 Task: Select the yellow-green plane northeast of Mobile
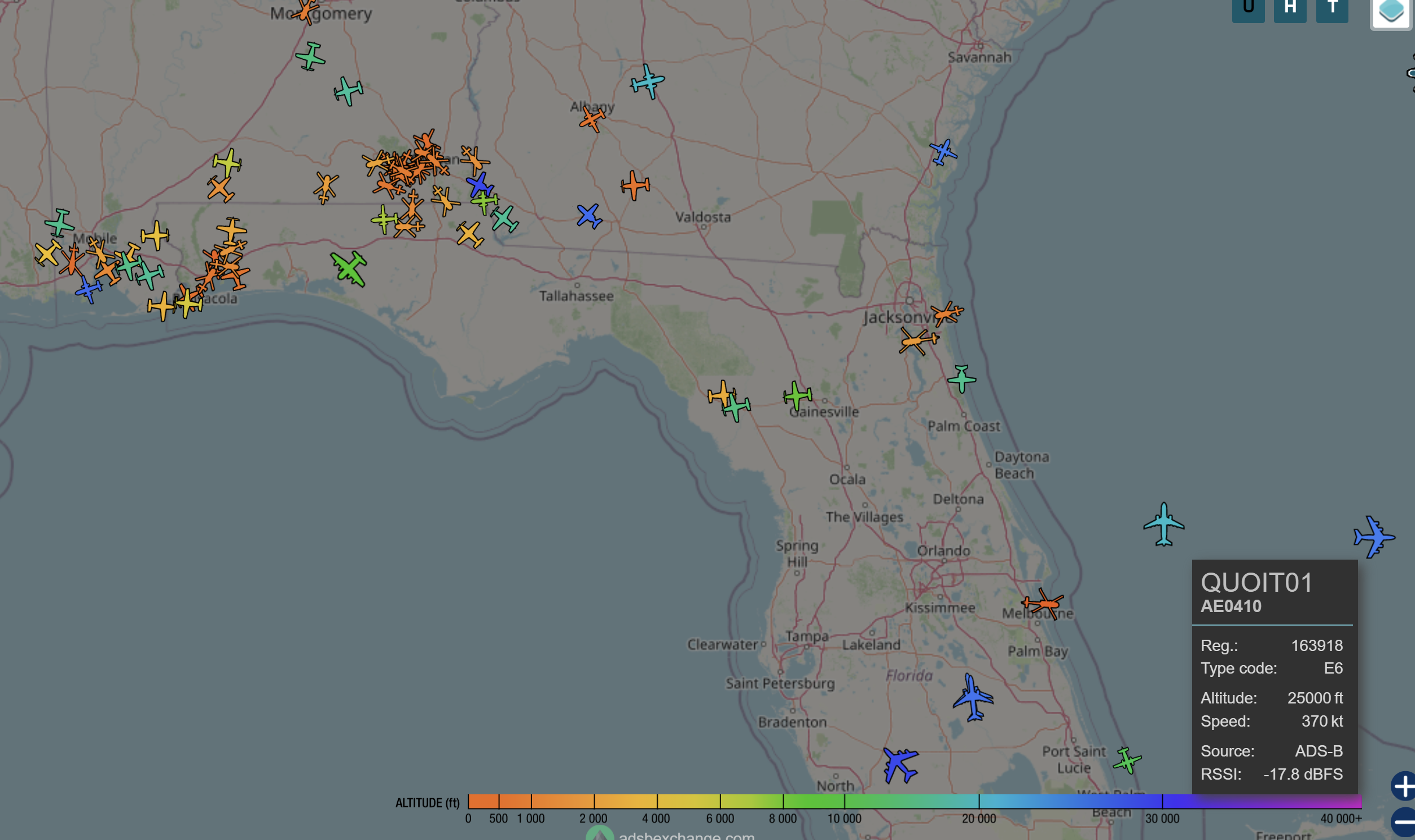point(227,163)
